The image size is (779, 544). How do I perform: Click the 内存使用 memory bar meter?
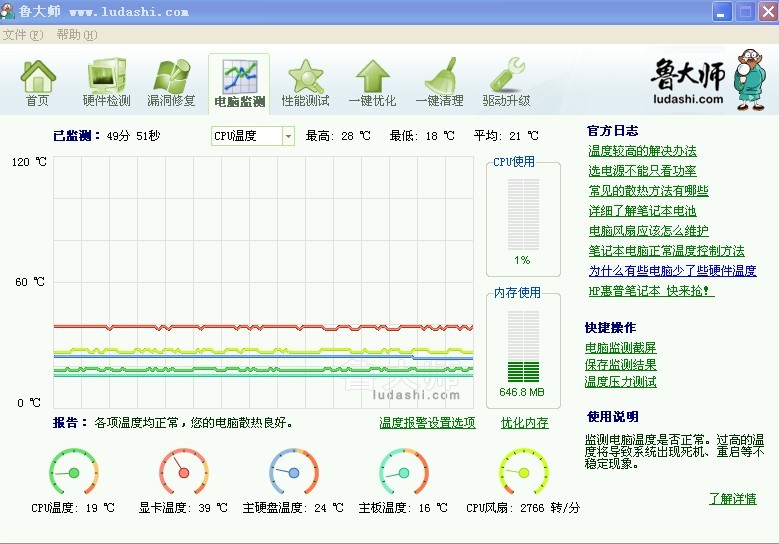click(523, 346)
